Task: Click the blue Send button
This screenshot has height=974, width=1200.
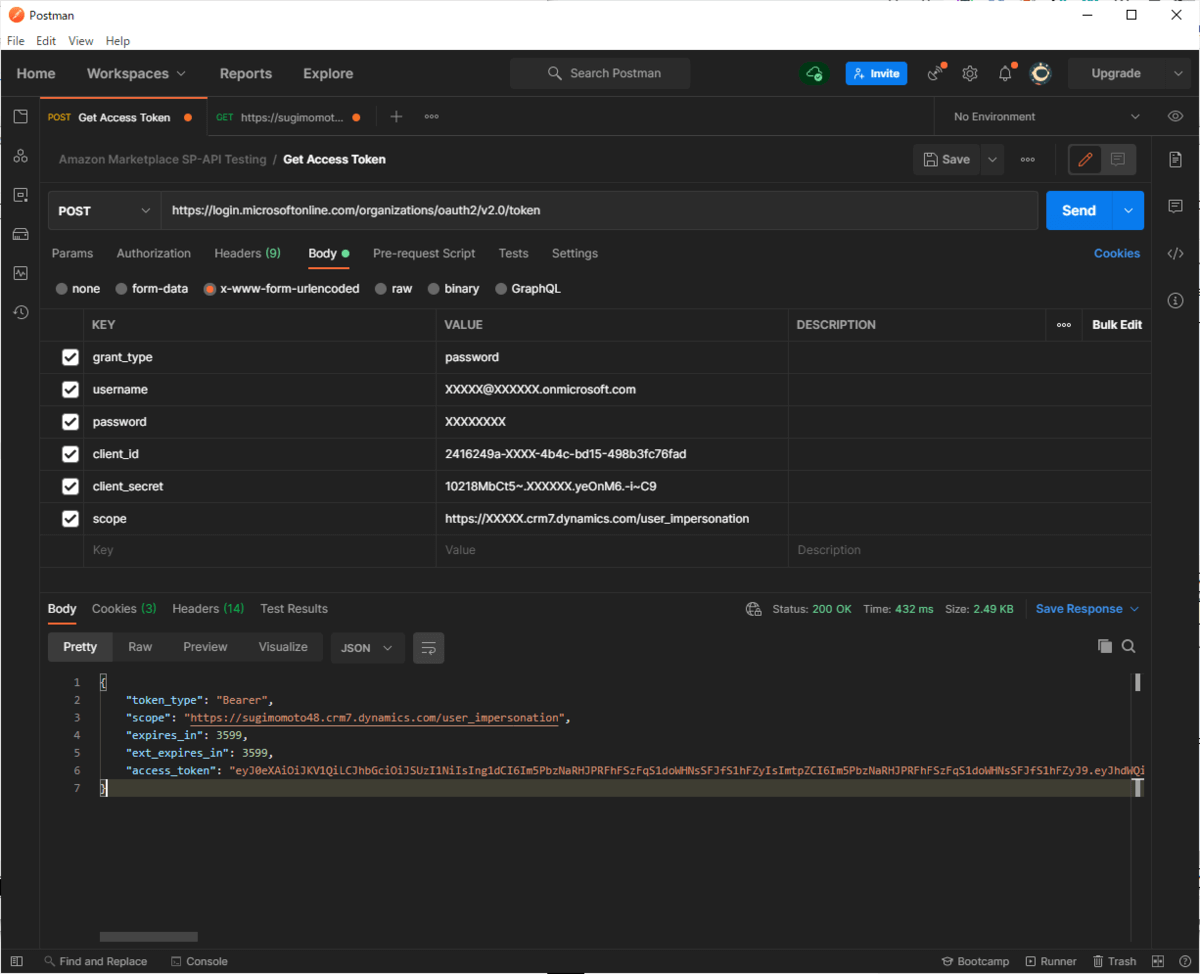Action: click(1078, 211)
